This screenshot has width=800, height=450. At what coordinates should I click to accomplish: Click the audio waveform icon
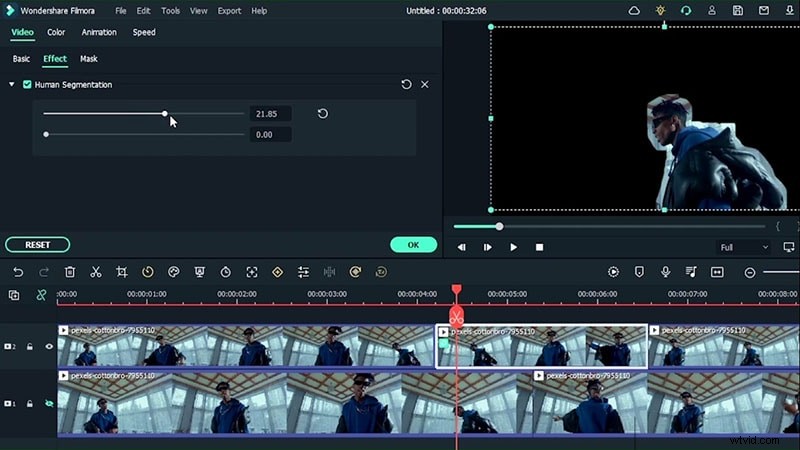tap(330, 272)
